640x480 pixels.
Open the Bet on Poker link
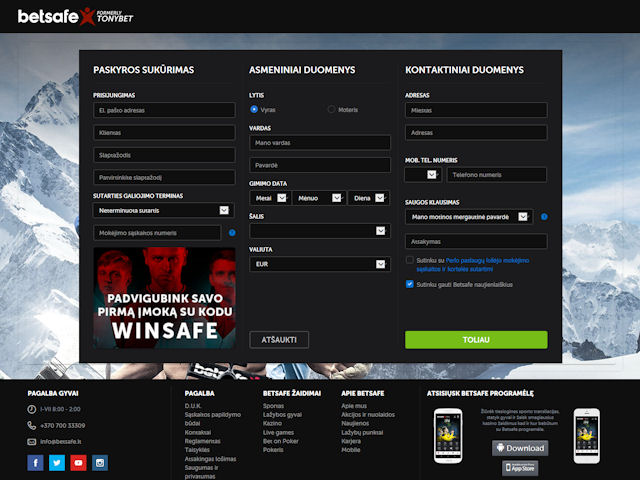point(281,441)
